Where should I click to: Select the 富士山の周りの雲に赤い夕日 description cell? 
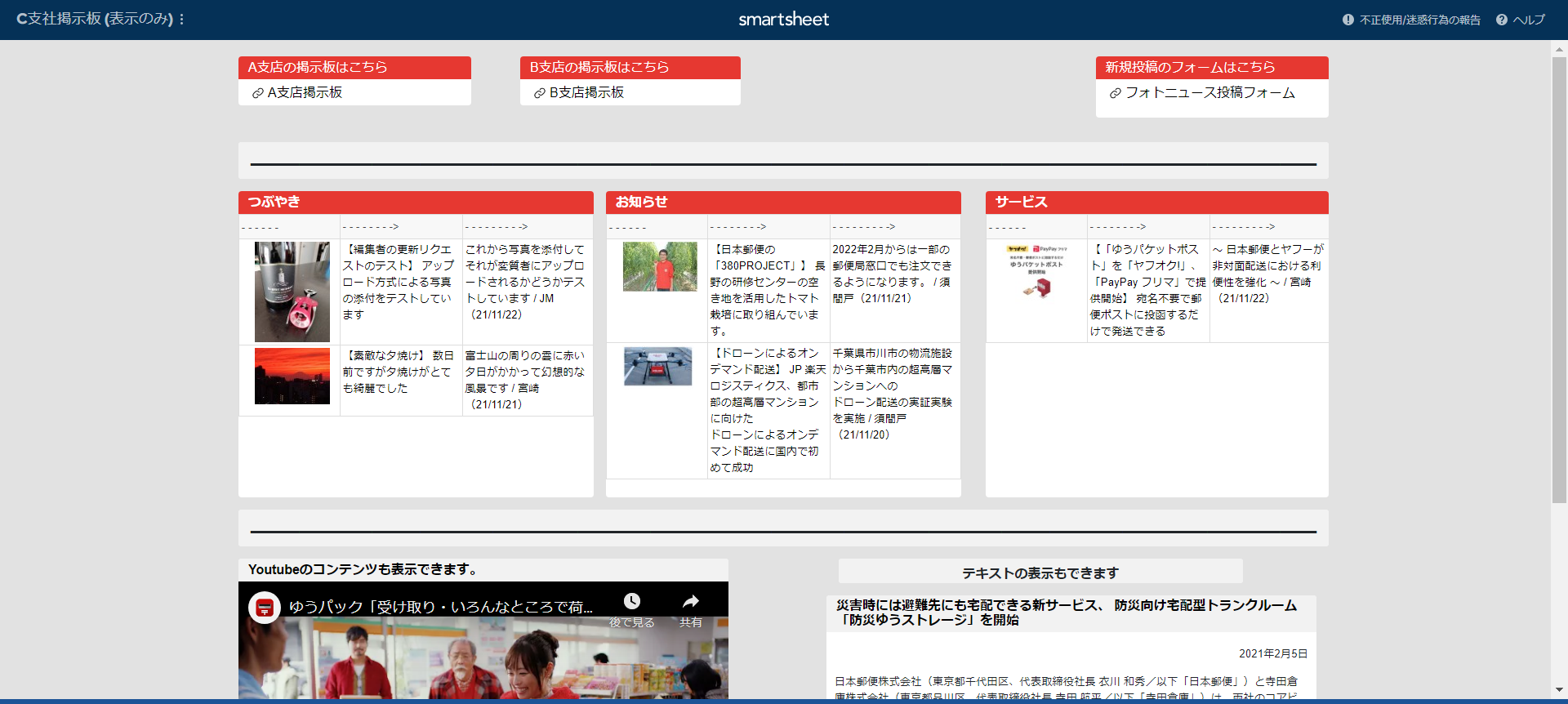click(528, 381)
